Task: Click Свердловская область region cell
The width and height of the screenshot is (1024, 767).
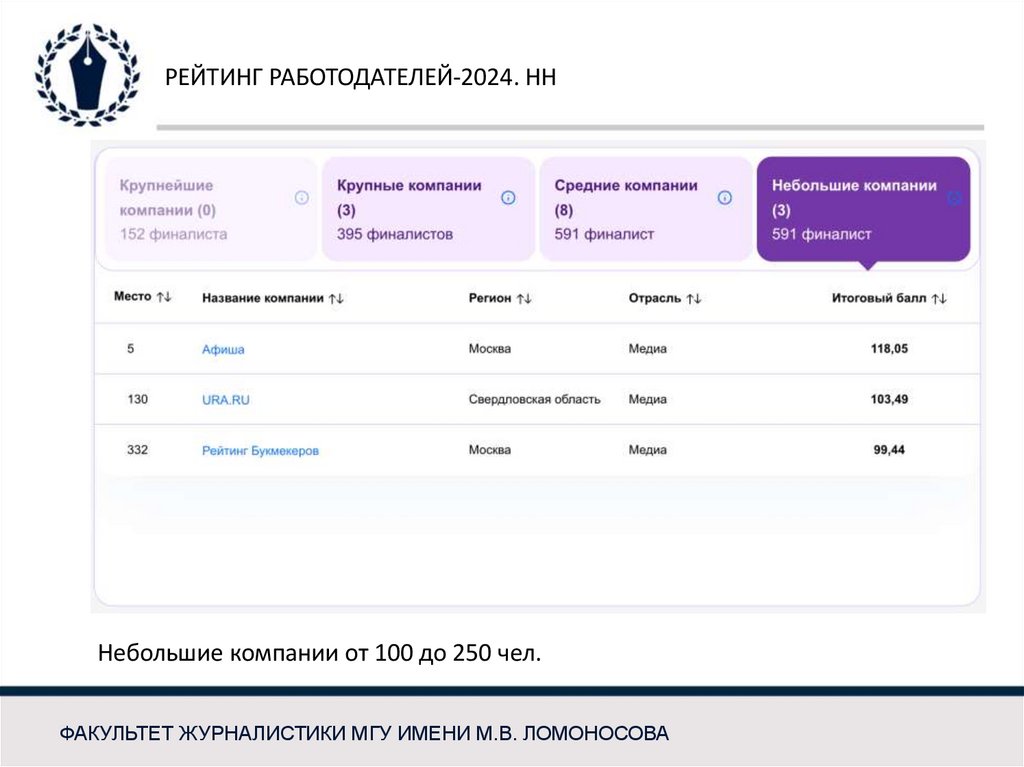Action: 534,399
